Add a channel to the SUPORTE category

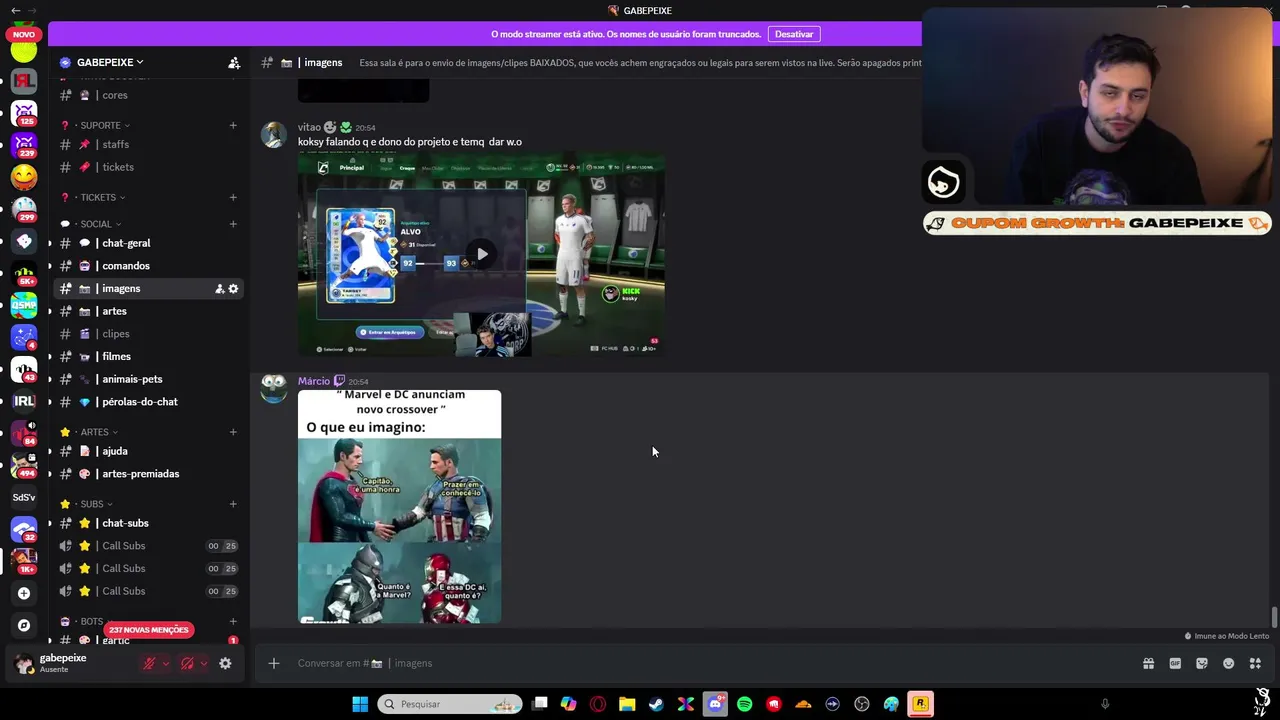233,125
